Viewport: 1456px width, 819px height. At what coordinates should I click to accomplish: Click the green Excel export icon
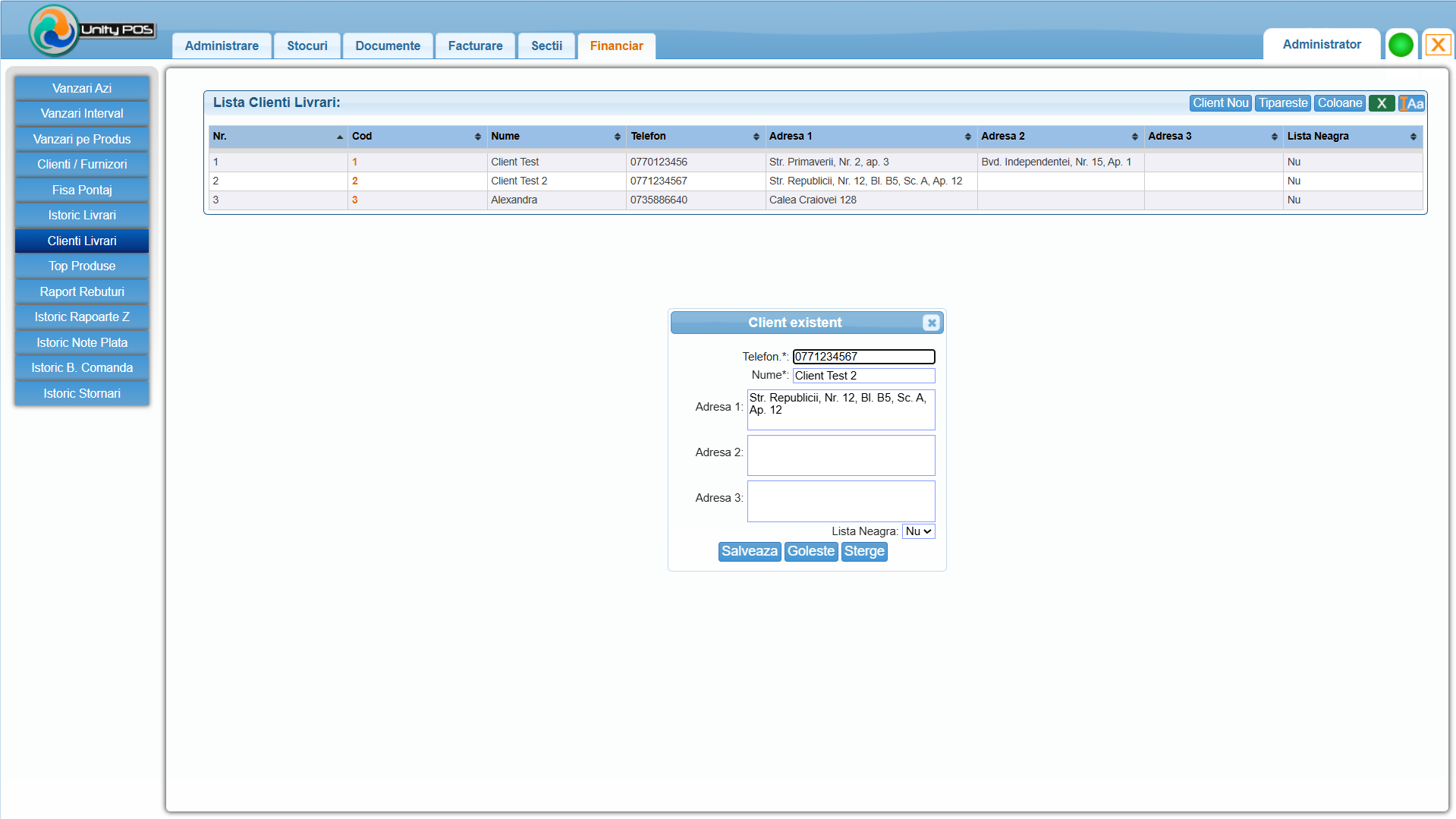point(1381,103)
